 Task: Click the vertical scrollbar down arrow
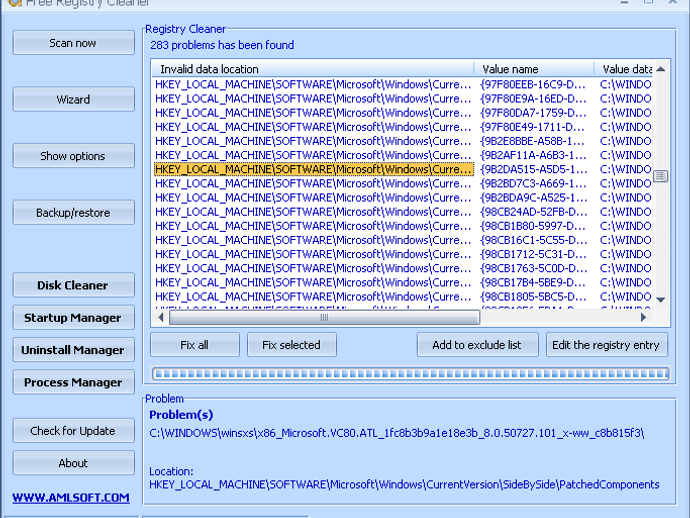[661, 300]
